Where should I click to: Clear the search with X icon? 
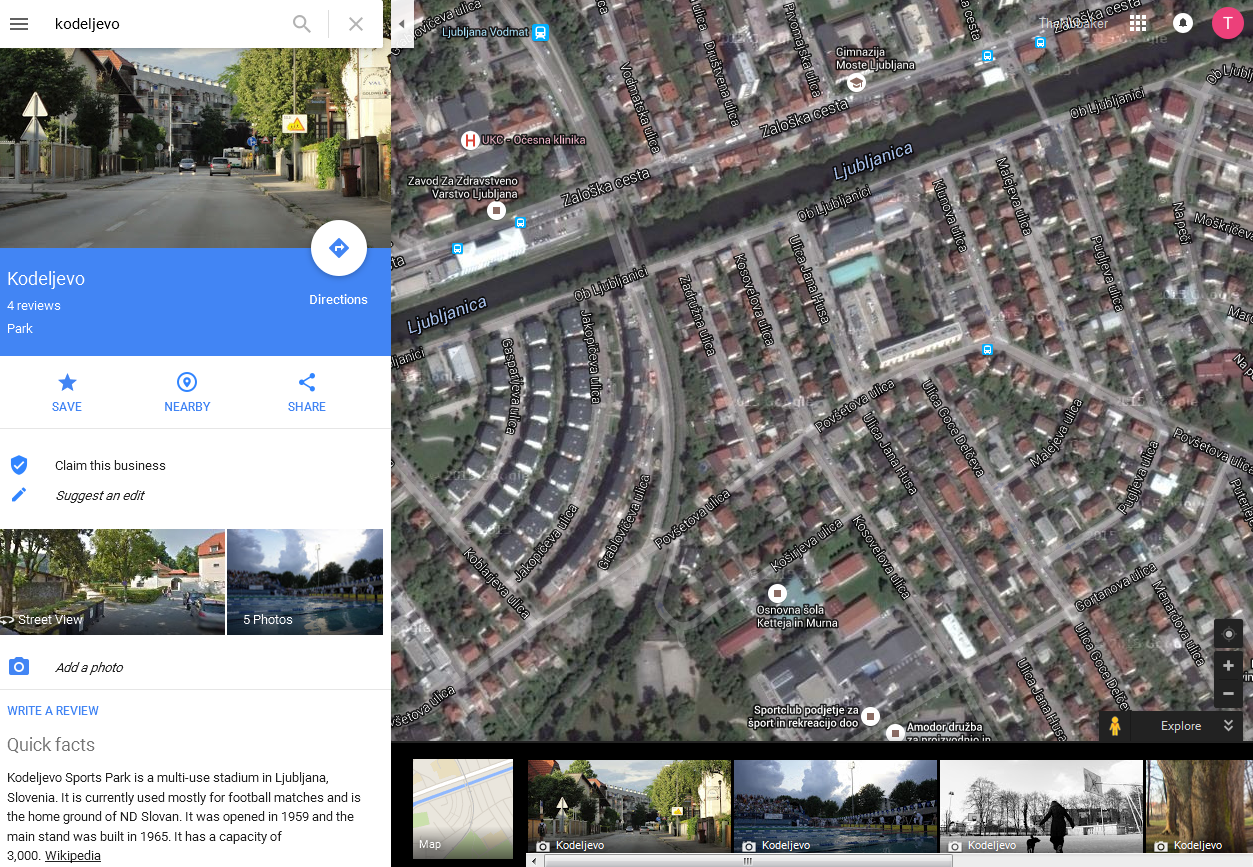356,24
